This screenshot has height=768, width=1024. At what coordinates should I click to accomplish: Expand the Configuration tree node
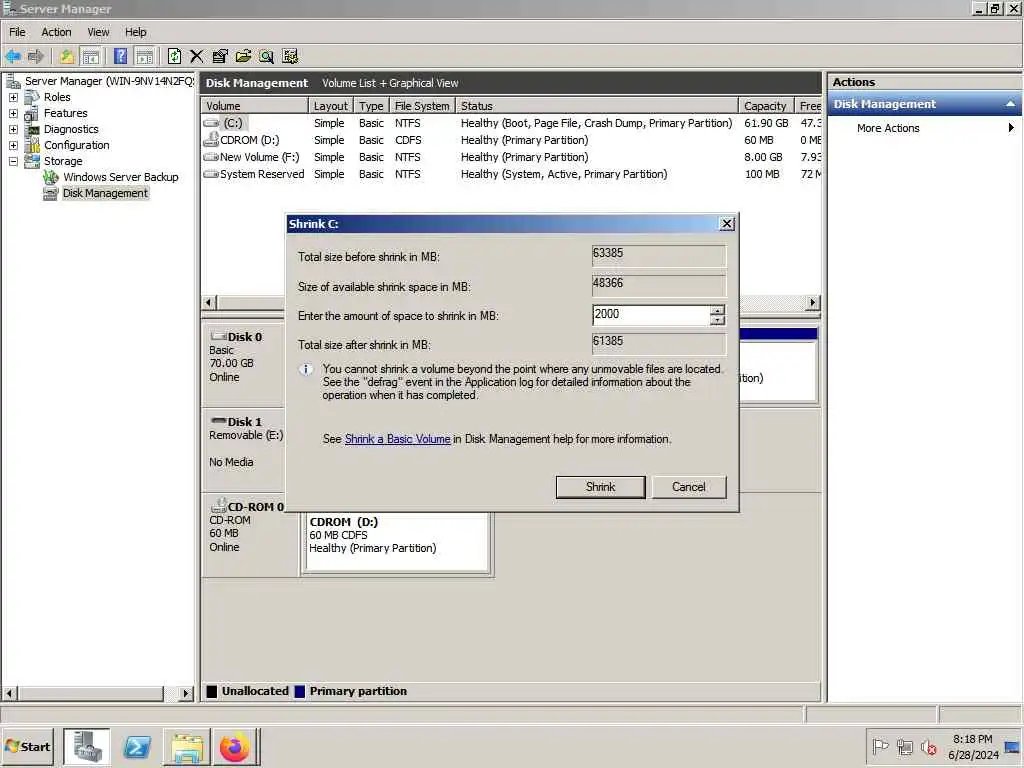(13, 146)
